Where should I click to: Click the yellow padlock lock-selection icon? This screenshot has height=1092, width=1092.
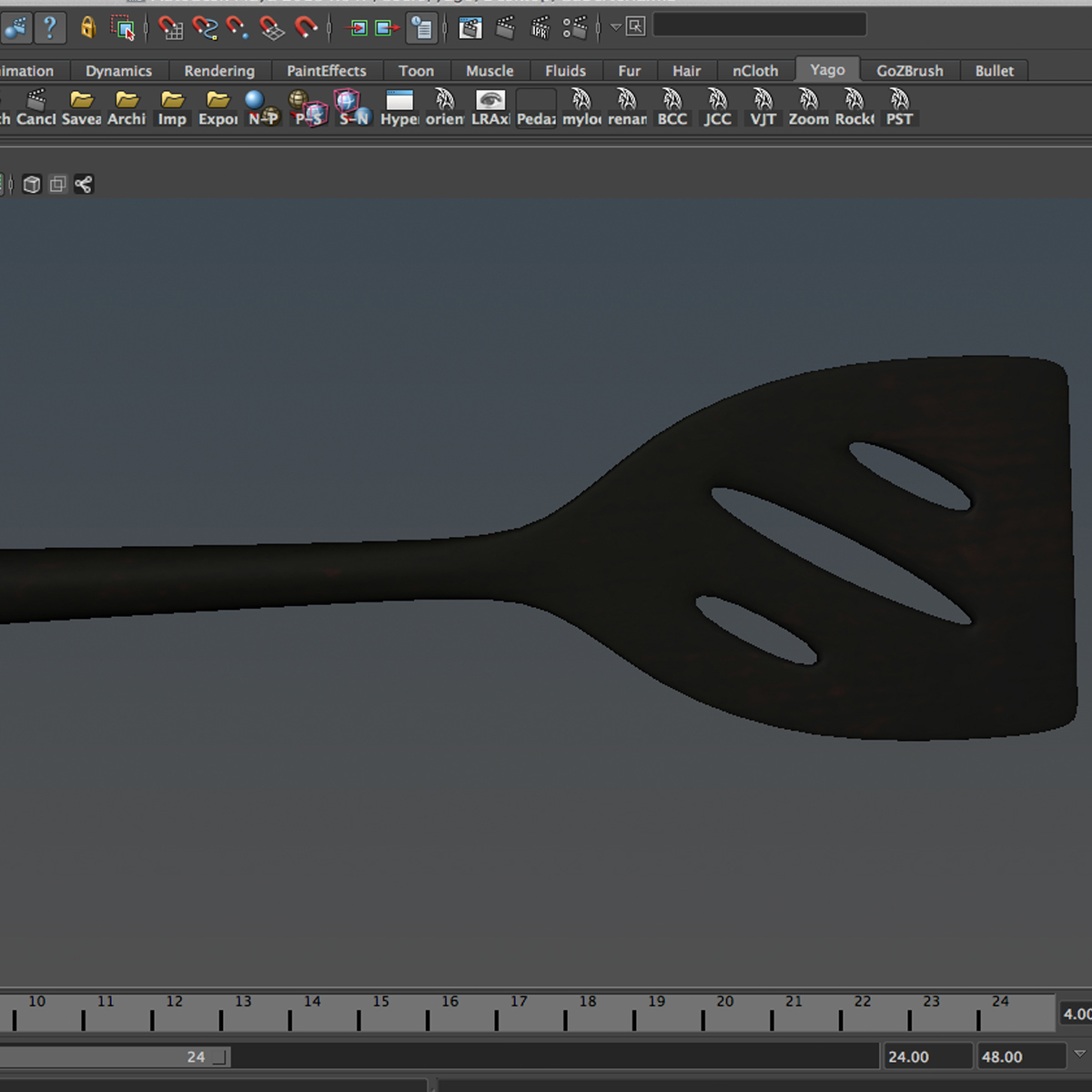click(x=87, y=27)
